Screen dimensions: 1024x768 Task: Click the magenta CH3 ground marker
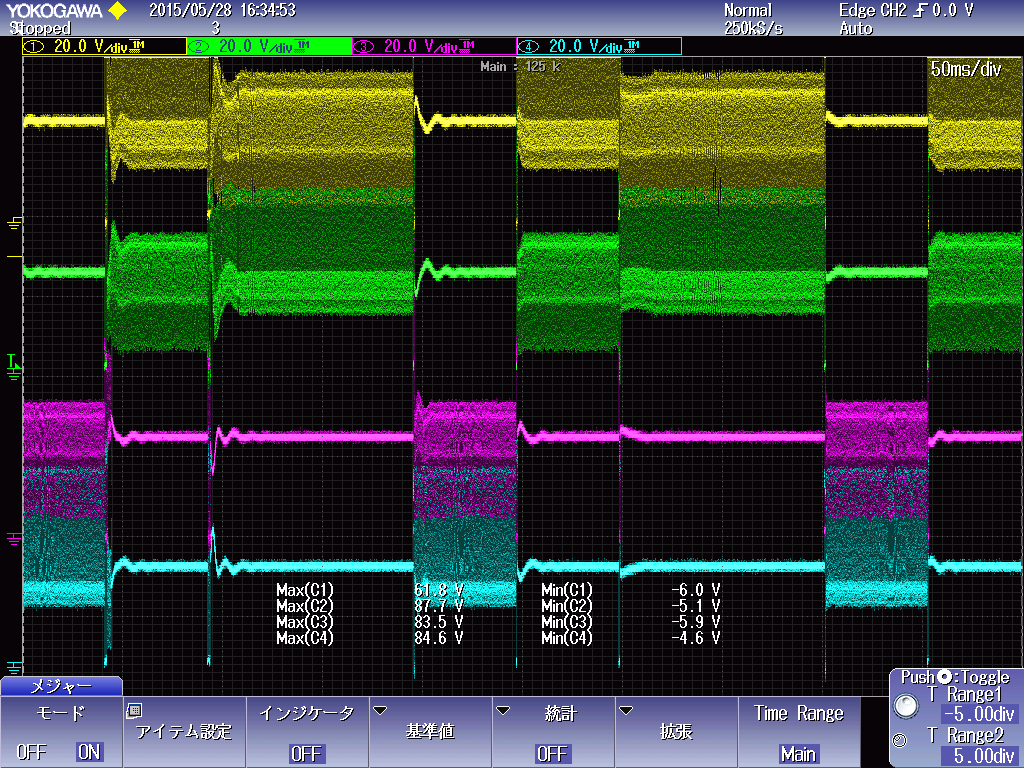coord(14,539)
